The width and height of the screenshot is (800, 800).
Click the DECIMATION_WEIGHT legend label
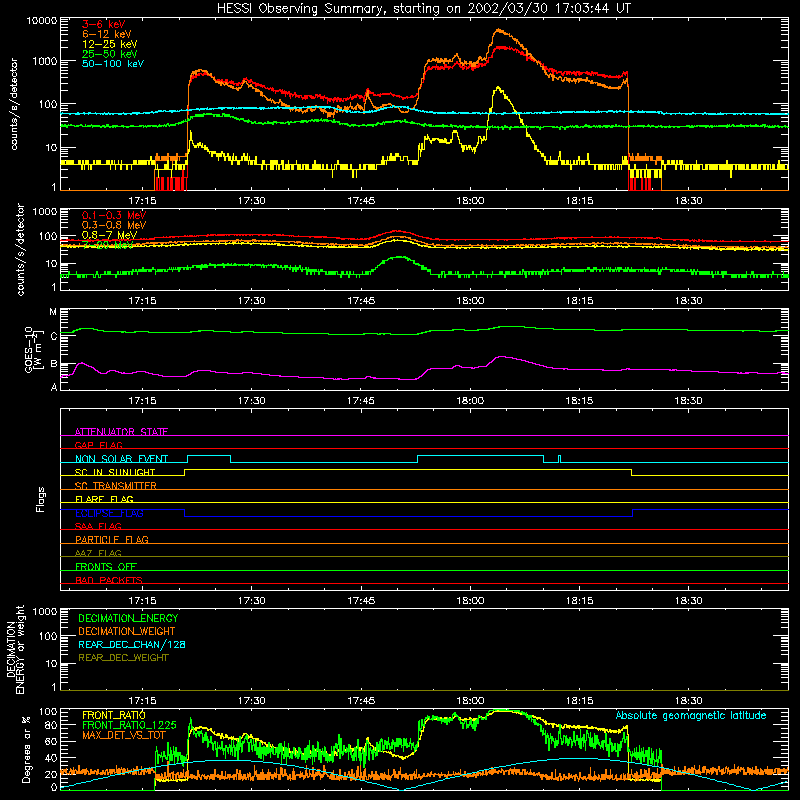click(127, 631)
